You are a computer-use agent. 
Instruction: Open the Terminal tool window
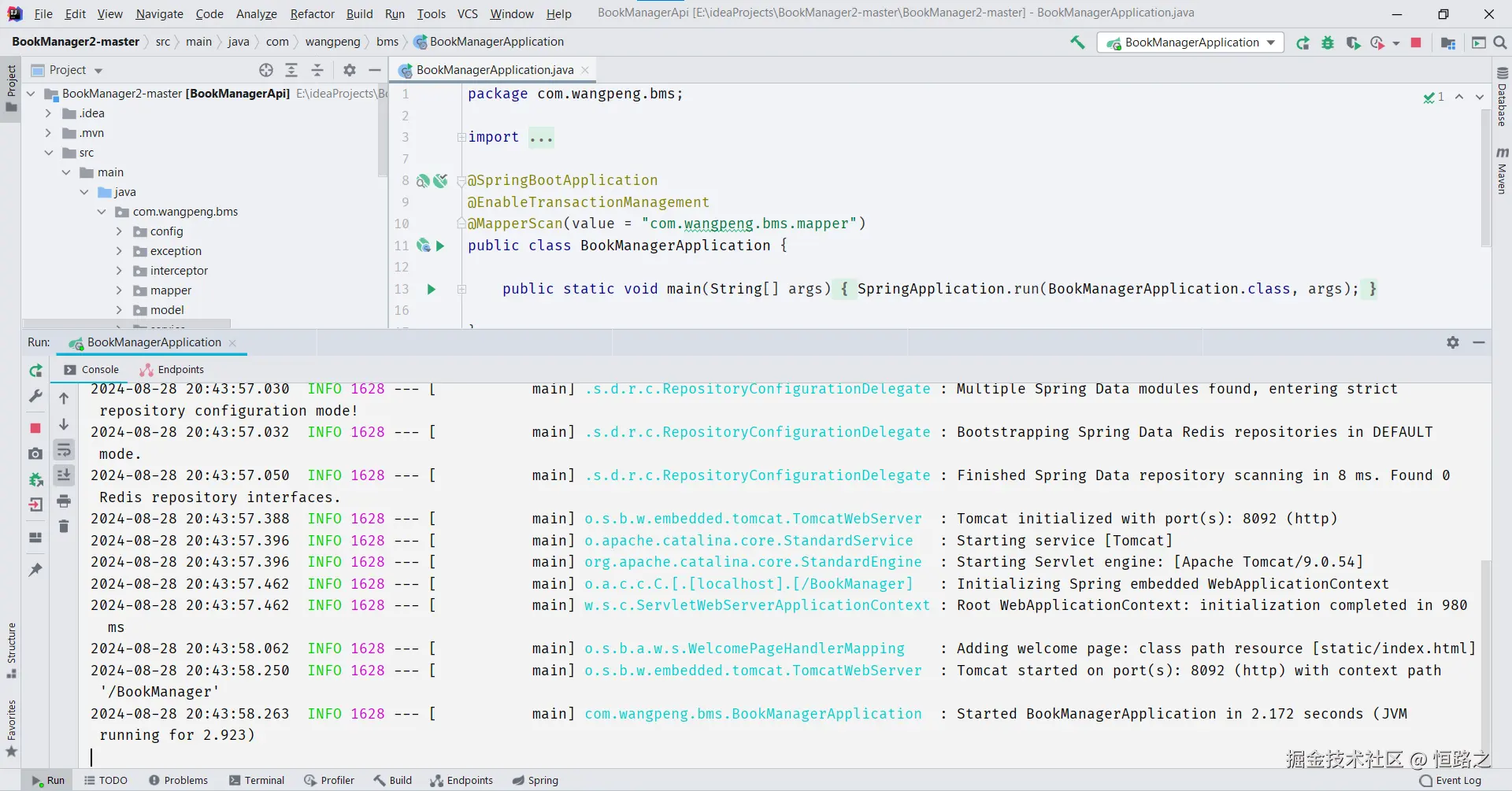point(257,780)
